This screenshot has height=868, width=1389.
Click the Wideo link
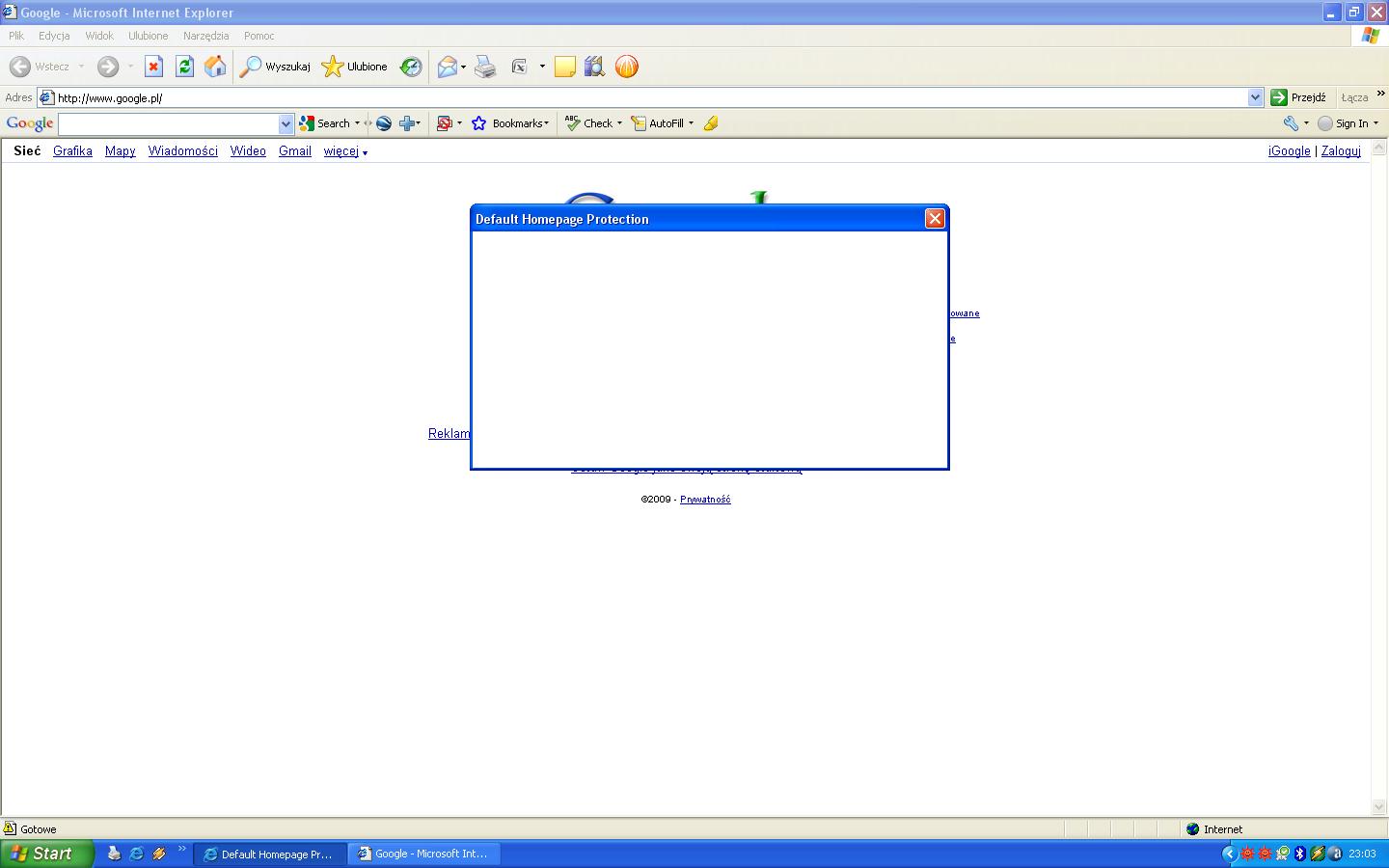[x=248, y=151]
